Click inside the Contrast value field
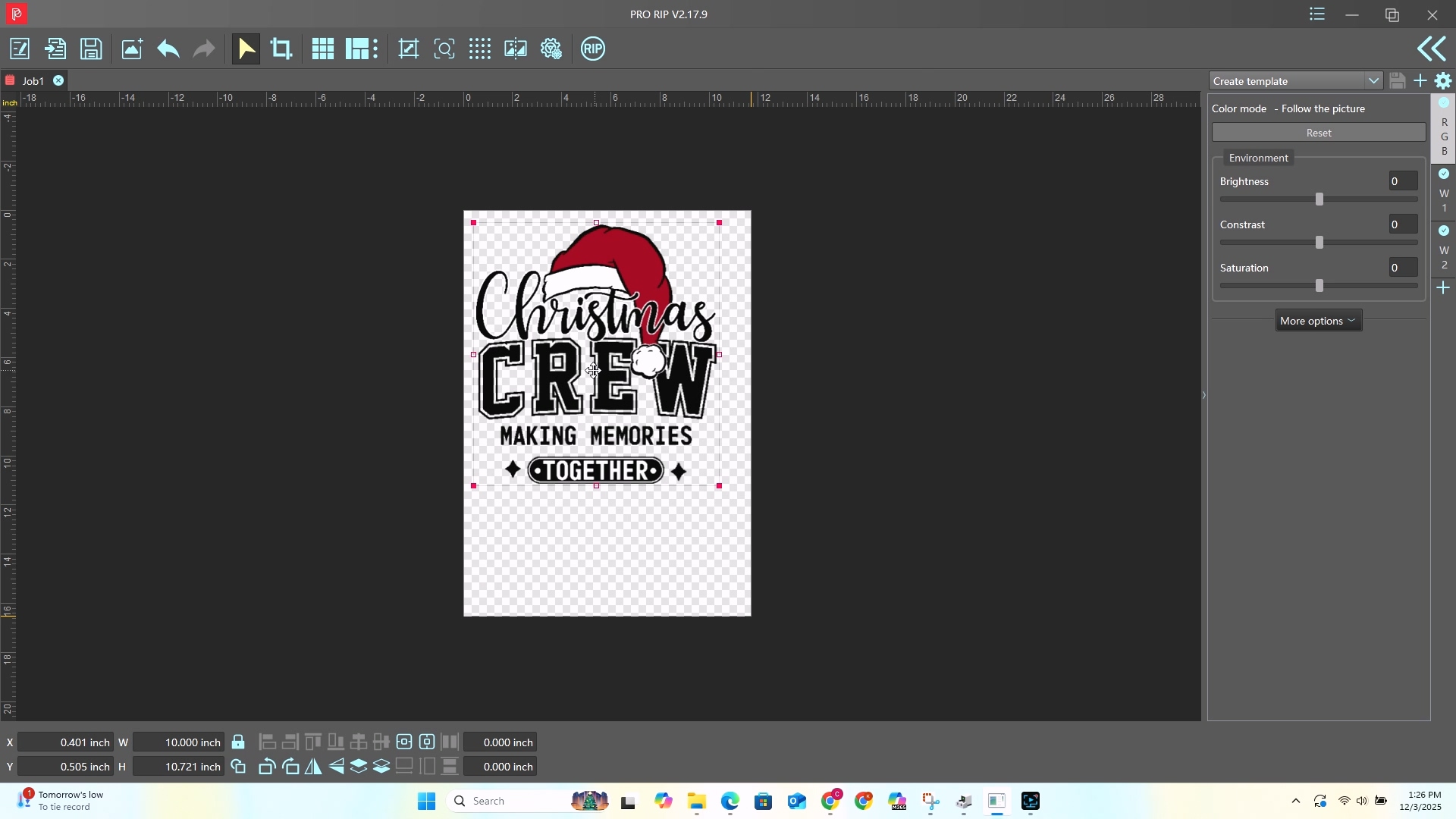The height and width of the screenshot is (819, 1456). point(1401,224)
